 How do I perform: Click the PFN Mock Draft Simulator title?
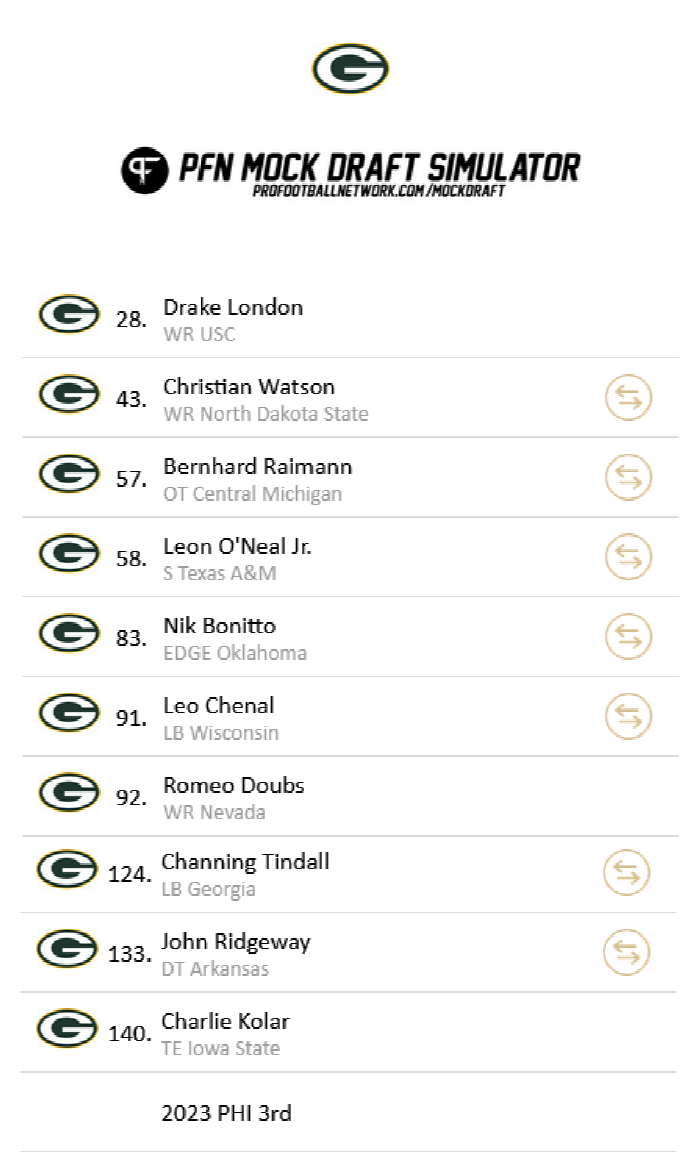pyautogui.click(x=379, y=166)
